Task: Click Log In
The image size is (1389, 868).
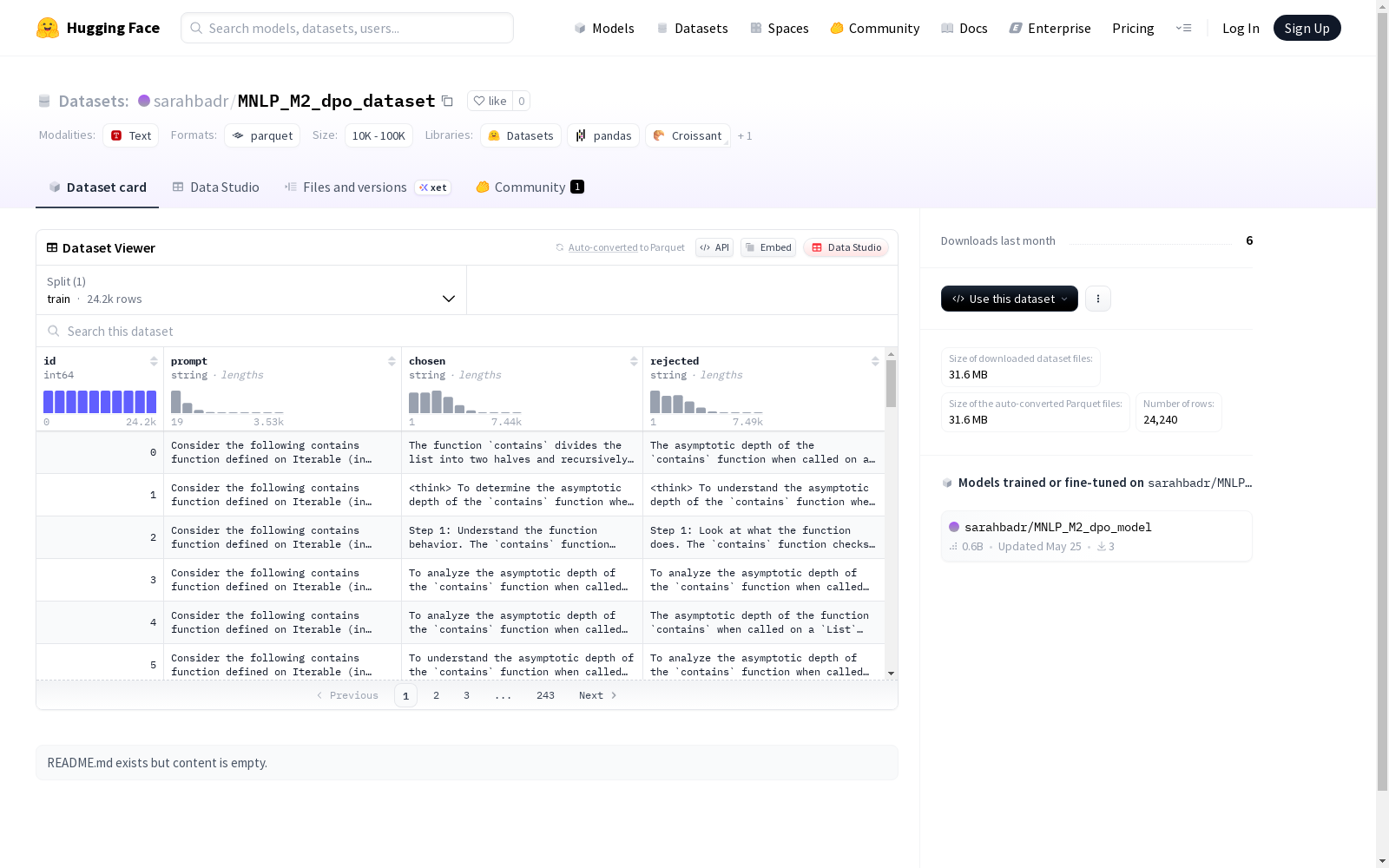Action: [x=1241, y=28]
